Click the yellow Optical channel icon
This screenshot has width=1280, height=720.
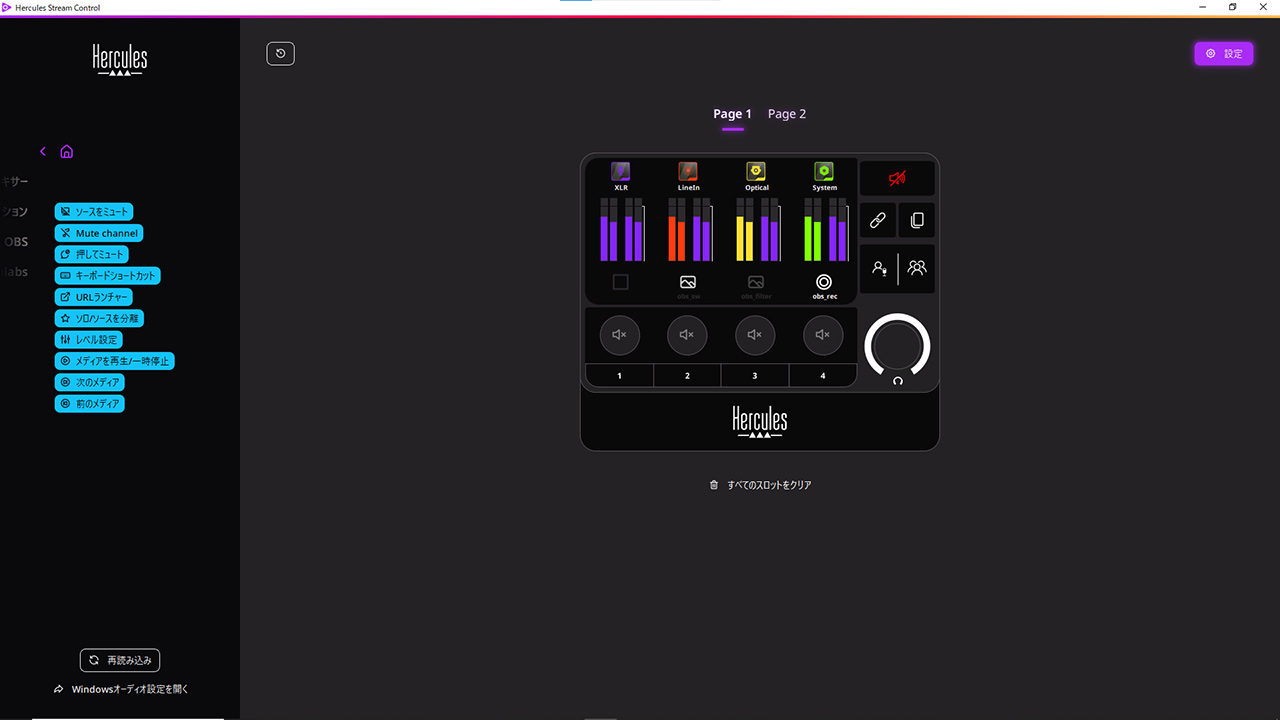[x=756, y=171]
